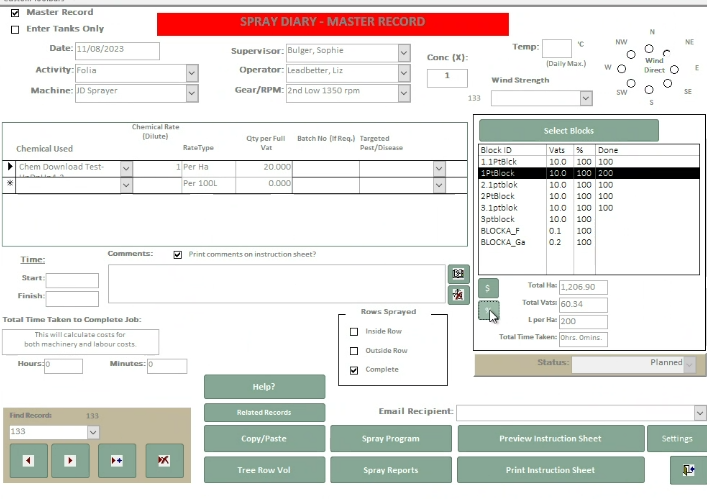Screen dimensions: 707x499
Task: Go to previous record arrow button
Action: [28, 460]
